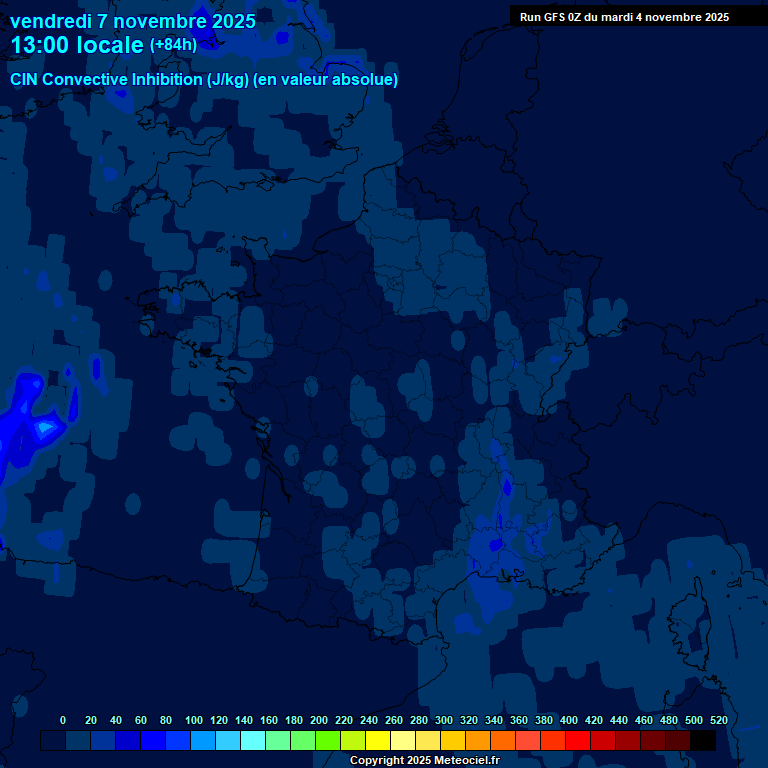Viewport: 768px width, 768px height.
Task: Click the "300" label on the legend
Action: click(444, 720)
